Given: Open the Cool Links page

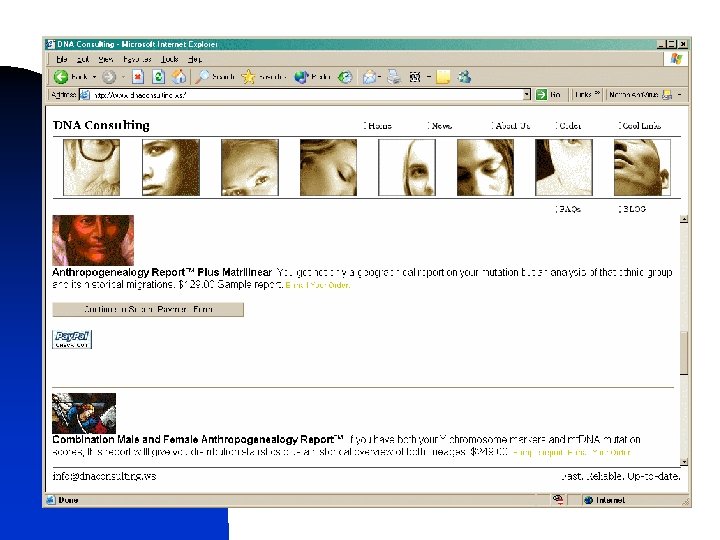Looking at the screenshot, I should (639, 126).
